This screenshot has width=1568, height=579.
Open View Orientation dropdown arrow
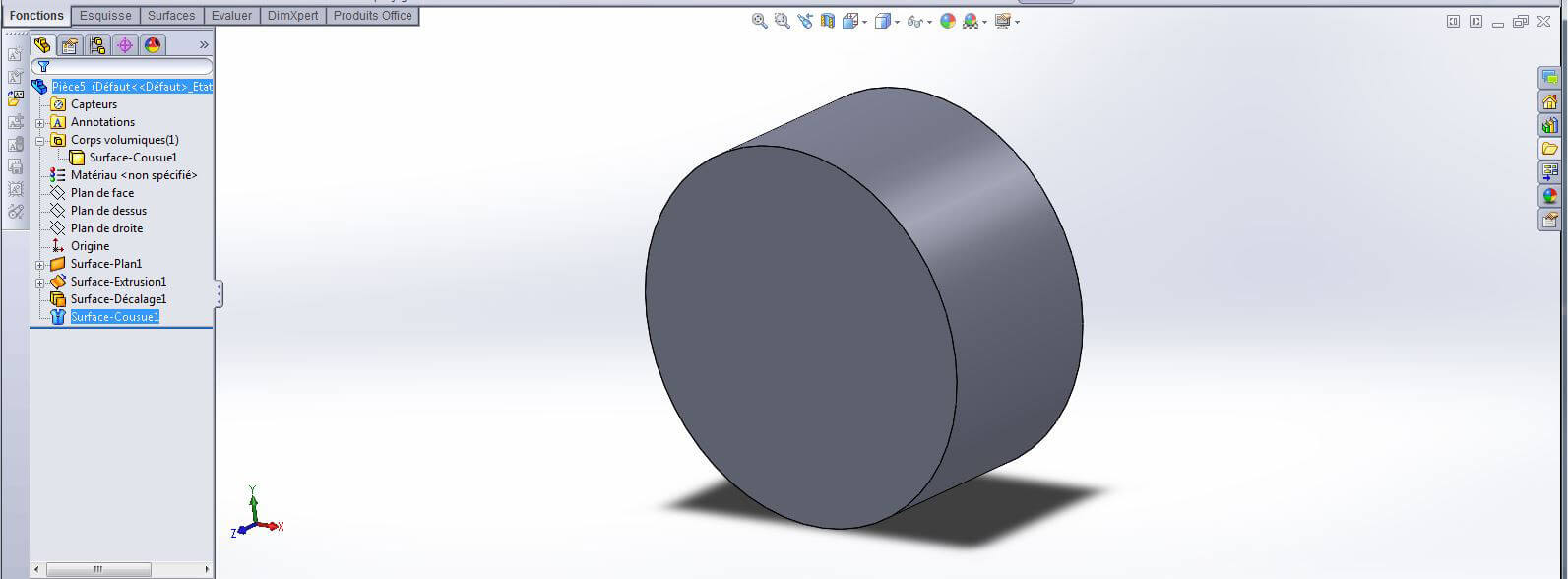tap(864, 22)
